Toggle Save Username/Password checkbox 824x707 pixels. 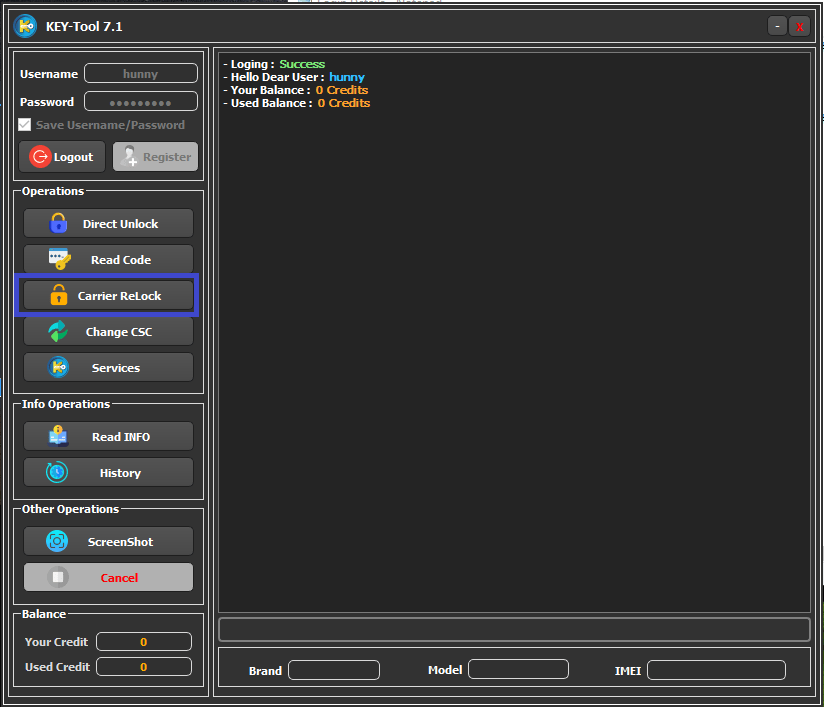pyautogui.click(x=25, y=125)
